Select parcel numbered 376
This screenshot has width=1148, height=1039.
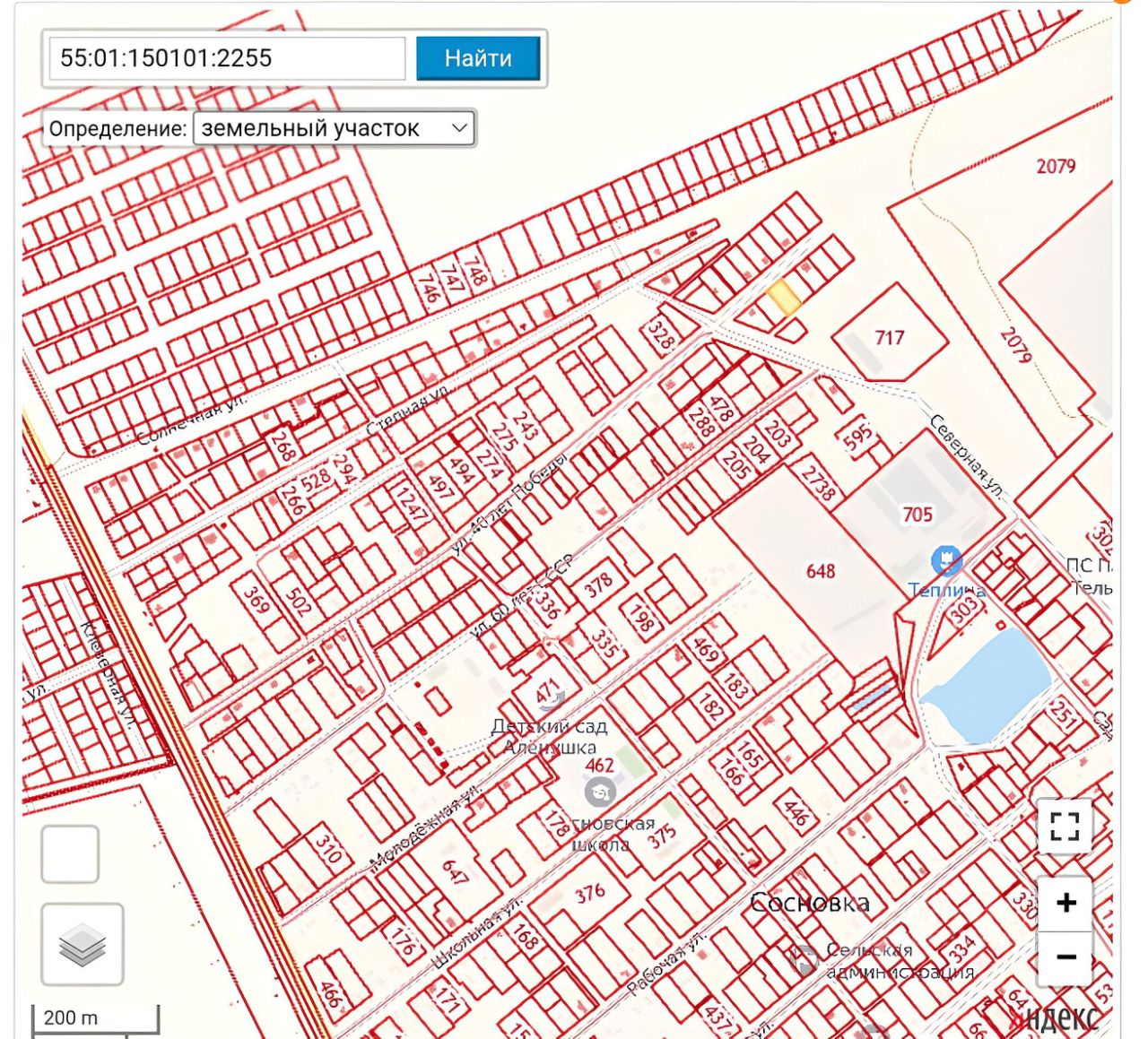(x=590, y=894)
